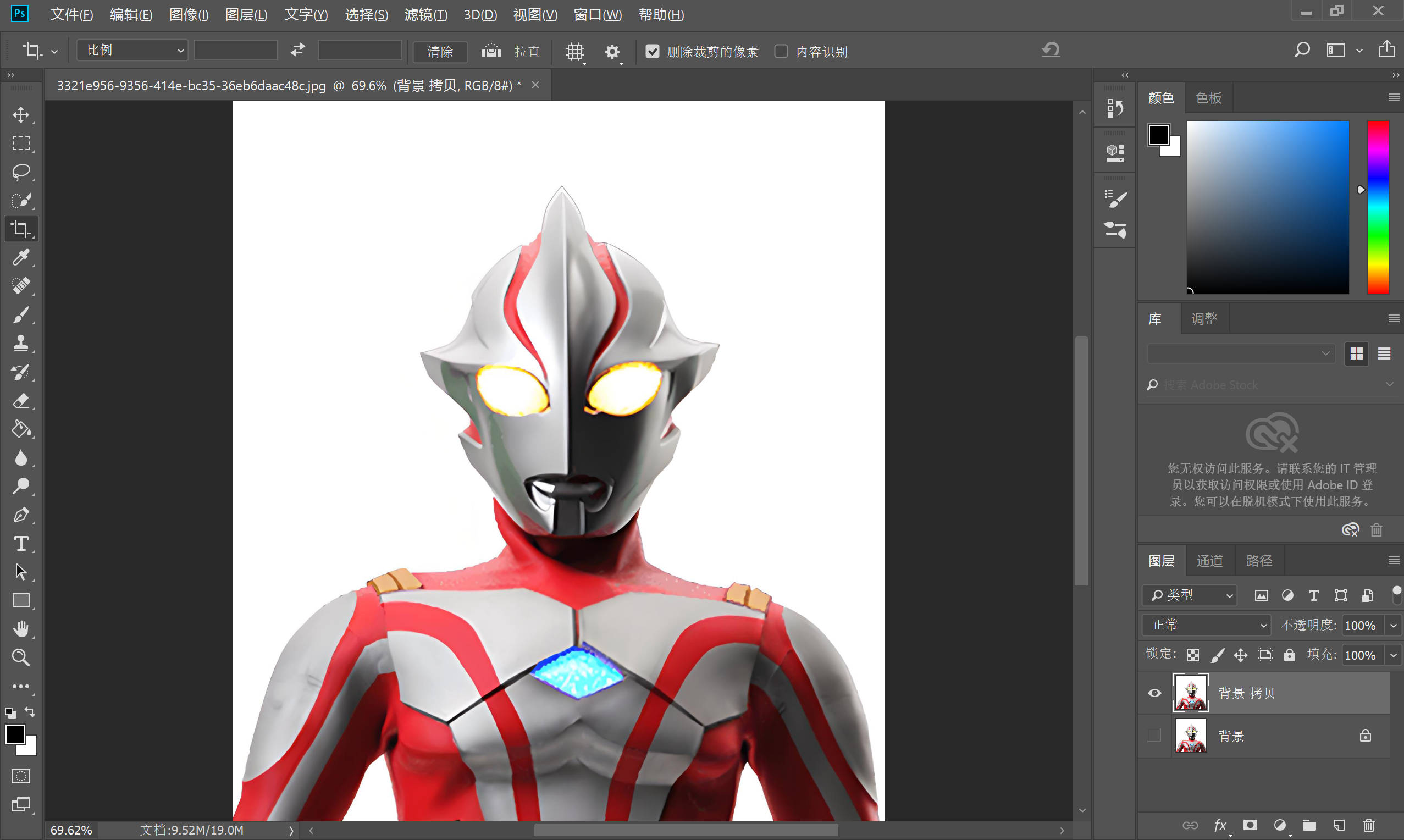Select the Path Selection tool

(x=21, y=572)
